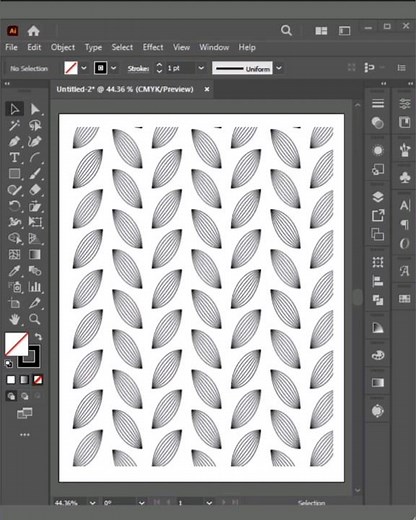This screenshot has width=416, height=520.
Task: Open the Layers panel icon
Action: [x=378, y=197]
